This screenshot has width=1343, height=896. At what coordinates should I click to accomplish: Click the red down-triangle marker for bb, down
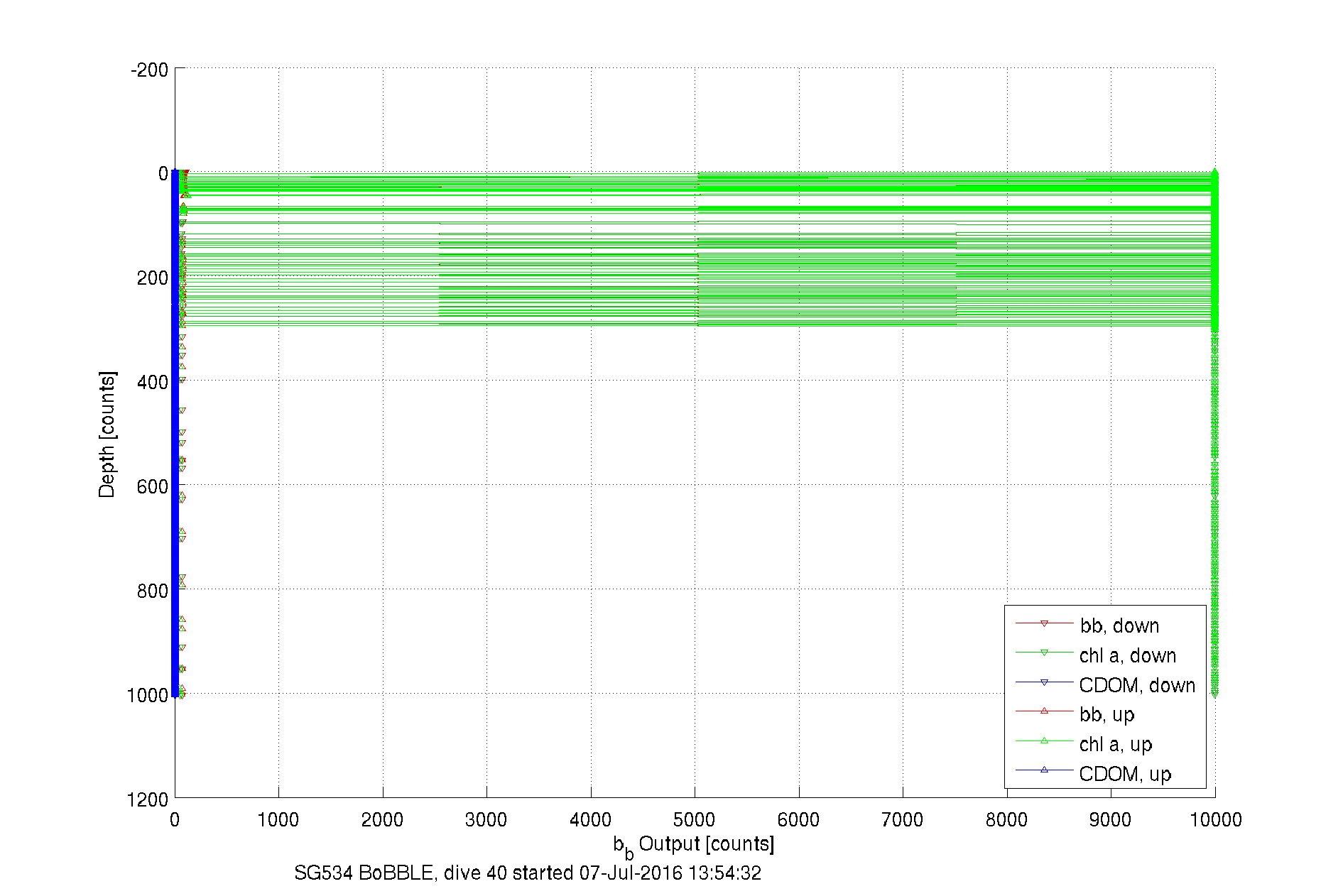coord(1044,623)
